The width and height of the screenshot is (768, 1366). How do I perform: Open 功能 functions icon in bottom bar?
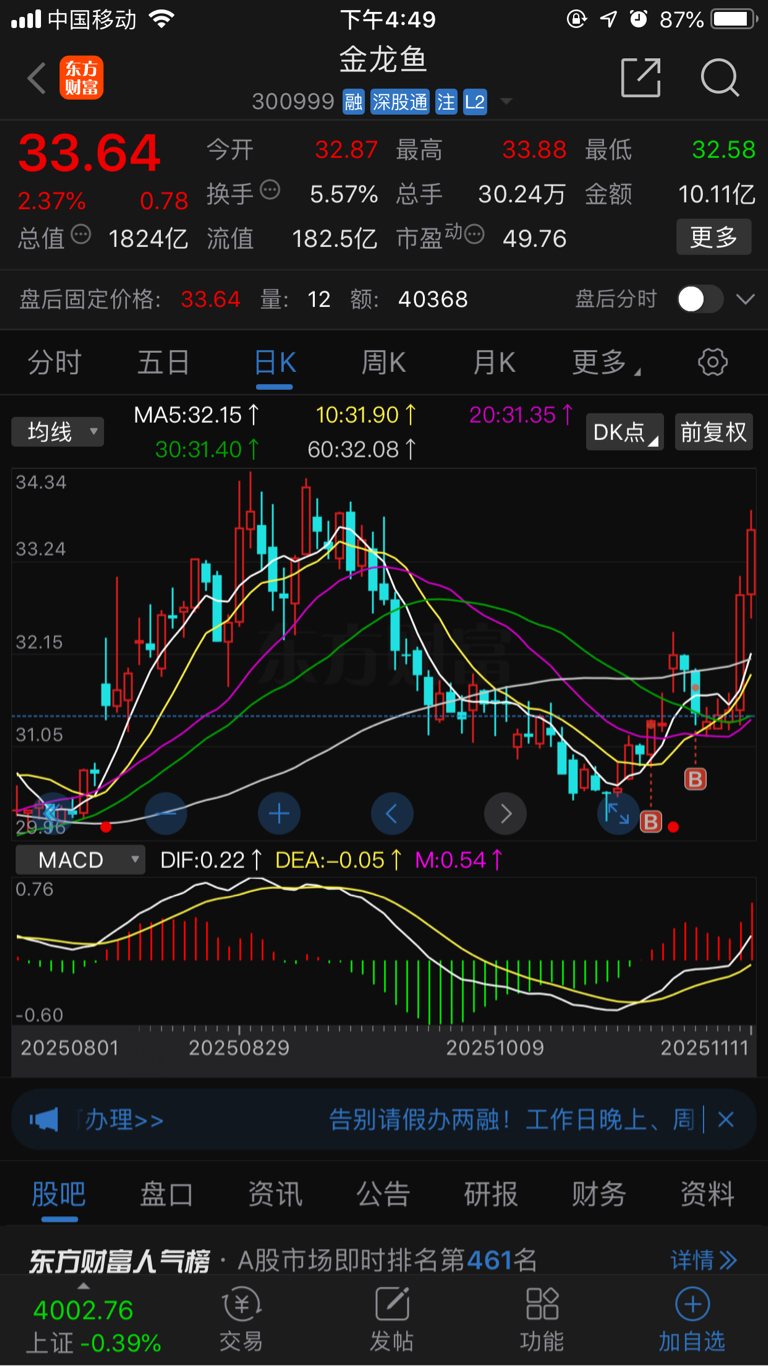pyautogui.click(x=542, y=1320)
